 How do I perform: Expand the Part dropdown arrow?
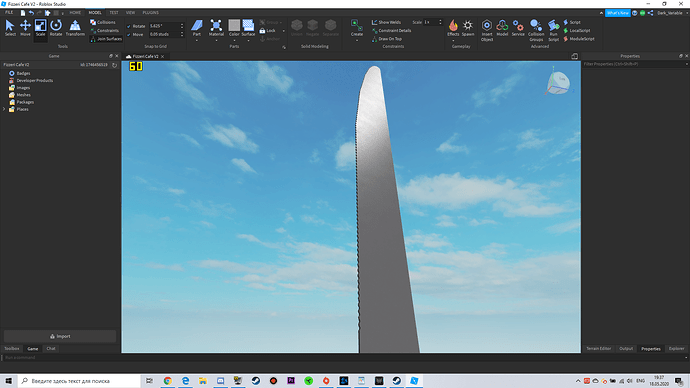[x=197, y=40]
